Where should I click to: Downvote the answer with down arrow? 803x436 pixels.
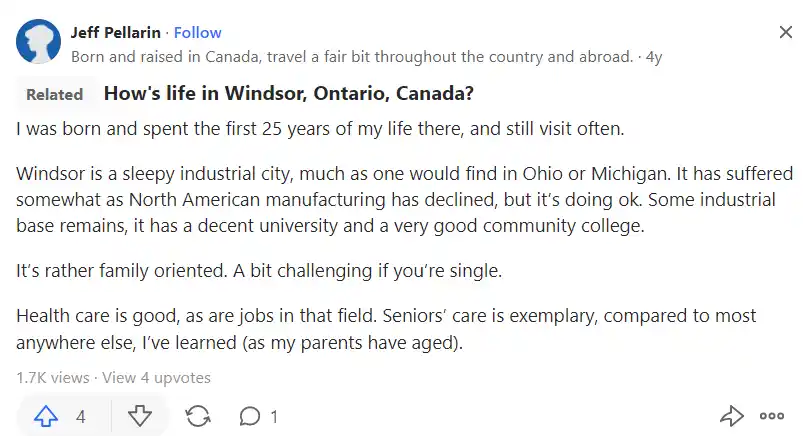139,416
